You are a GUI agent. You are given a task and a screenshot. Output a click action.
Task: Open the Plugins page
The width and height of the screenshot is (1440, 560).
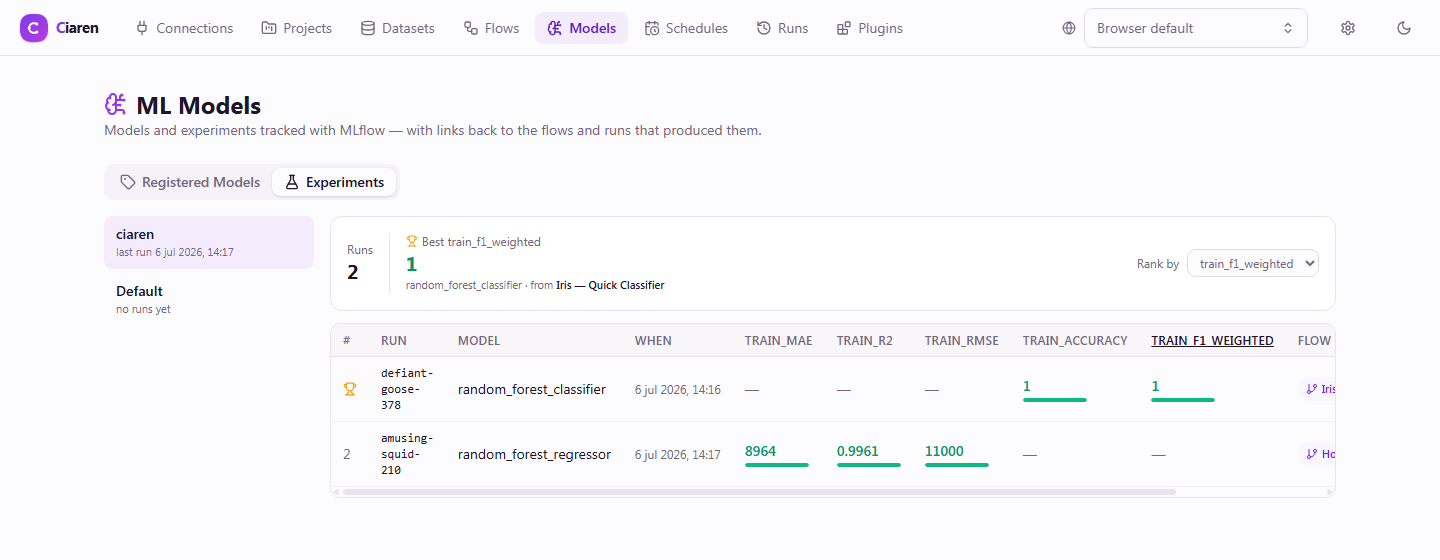coord(870,28)
